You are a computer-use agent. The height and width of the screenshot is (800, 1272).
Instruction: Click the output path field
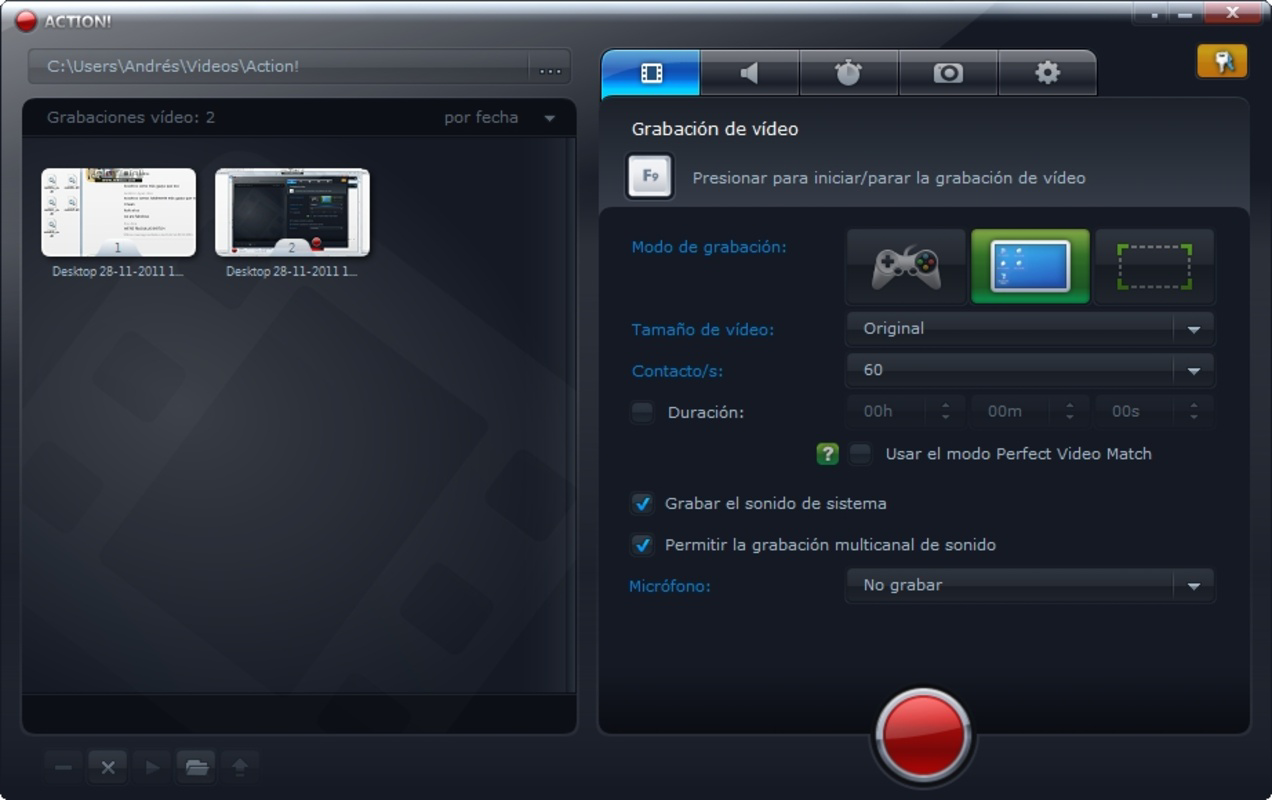pos(279,67)
